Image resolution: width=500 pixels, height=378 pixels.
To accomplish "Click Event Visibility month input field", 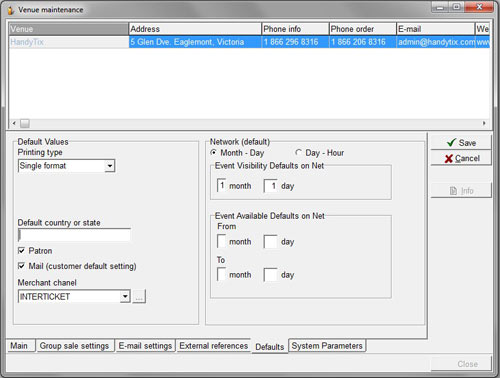I will (221, 186).
